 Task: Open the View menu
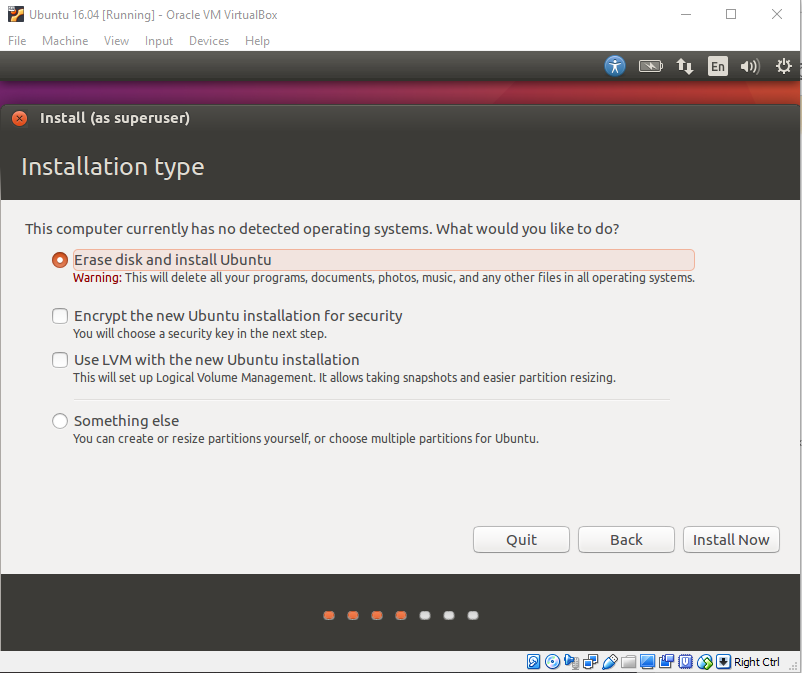[x=116, y=41]
